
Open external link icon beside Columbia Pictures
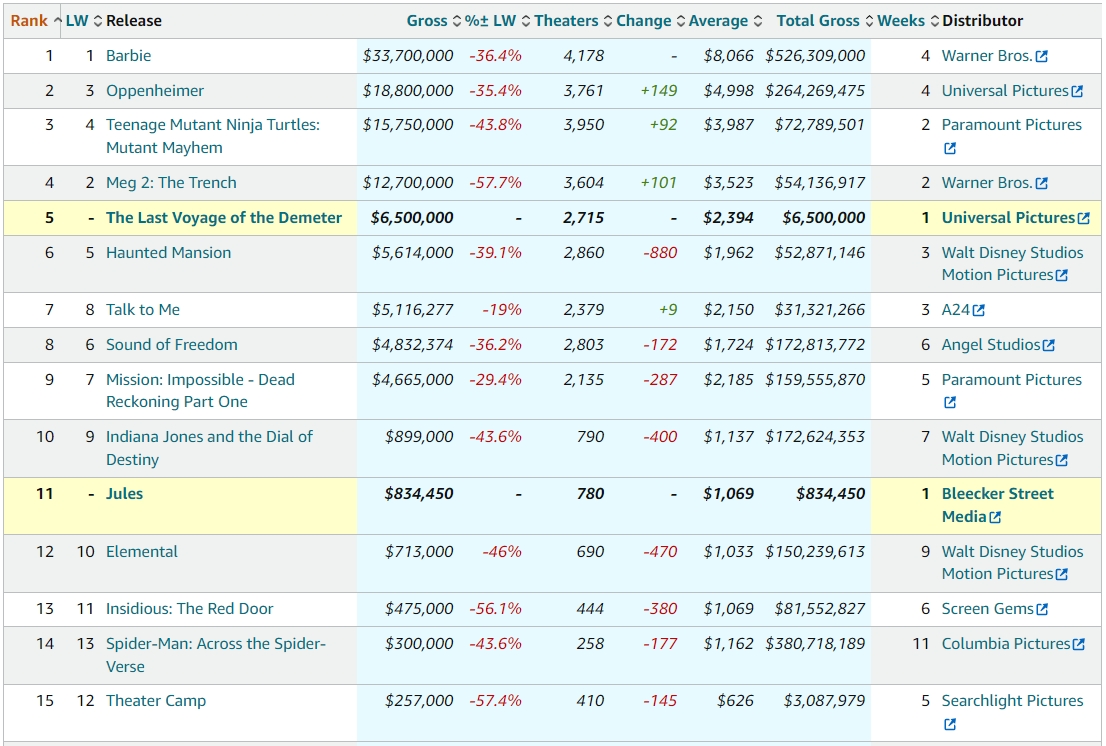(1078, 644)
